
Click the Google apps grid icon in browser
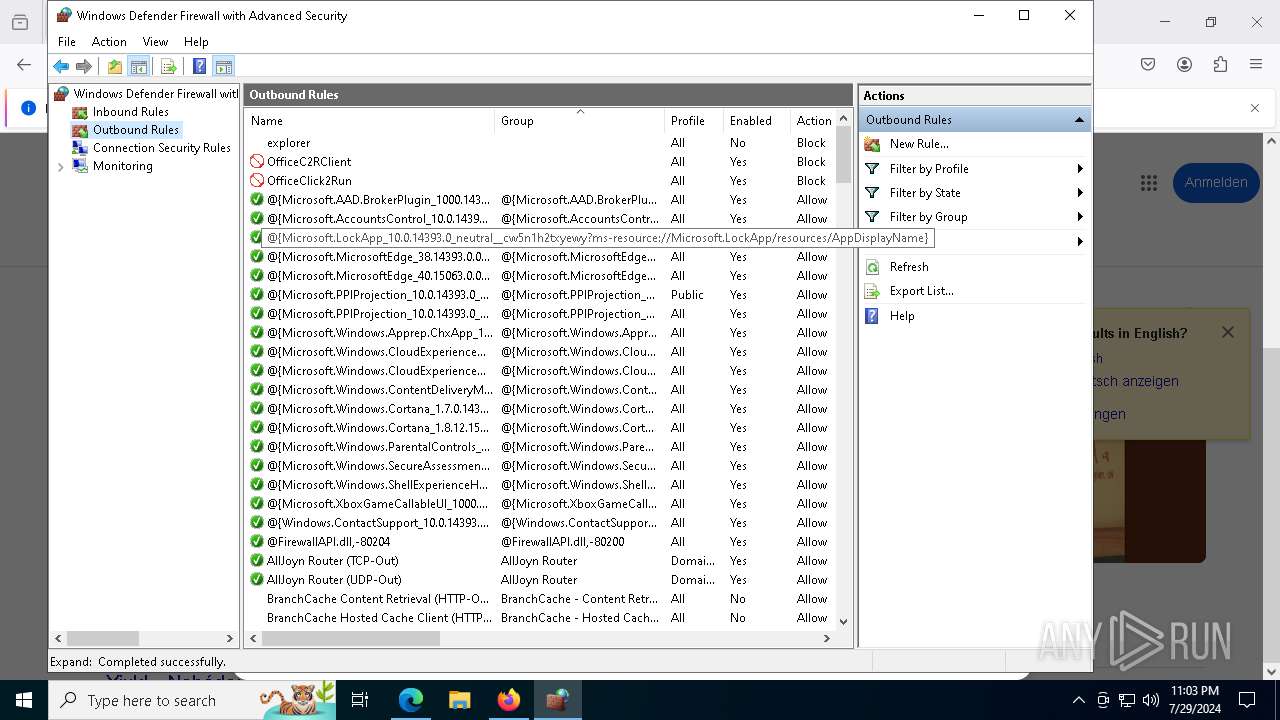tap(1149, 183)
